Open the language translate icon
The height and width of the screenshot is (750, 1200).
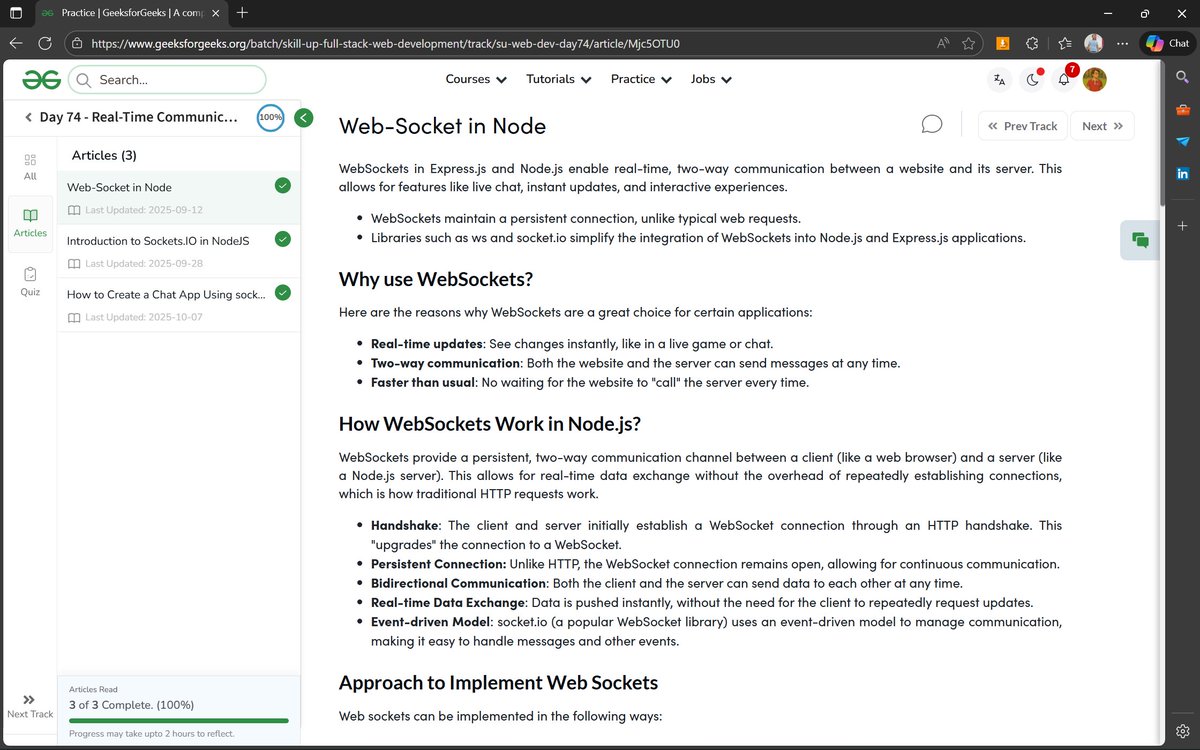[999, 79]
